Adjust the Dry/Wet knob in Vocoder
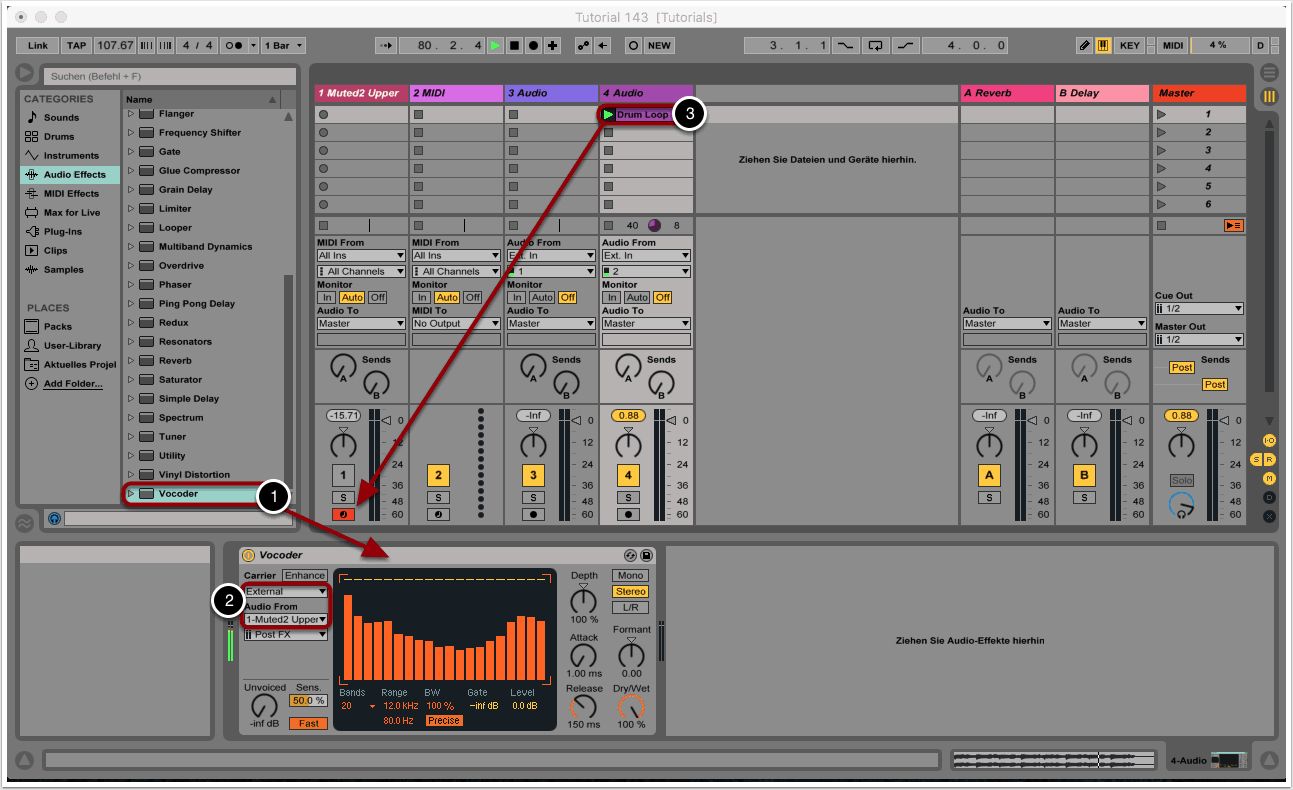 pos(631,706)
